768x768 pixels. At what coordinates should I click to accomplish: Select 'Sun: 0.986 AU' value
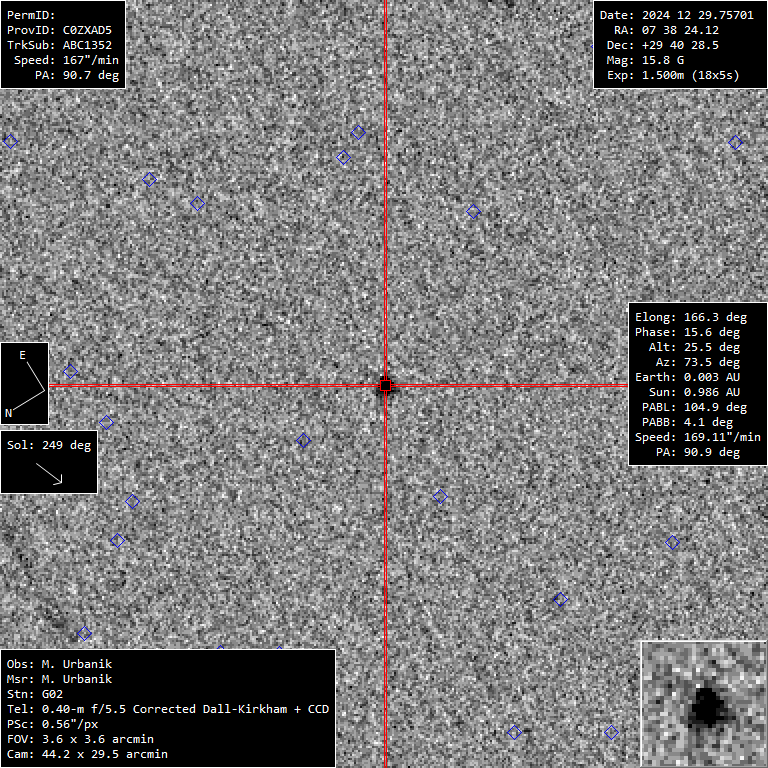pyautogui.click(x=694, y=392)
